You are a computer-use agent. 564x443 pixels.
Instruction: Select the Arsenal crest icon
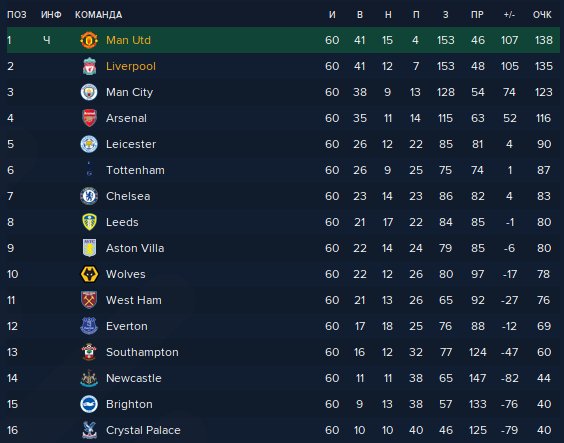click(x=89, y=118)
